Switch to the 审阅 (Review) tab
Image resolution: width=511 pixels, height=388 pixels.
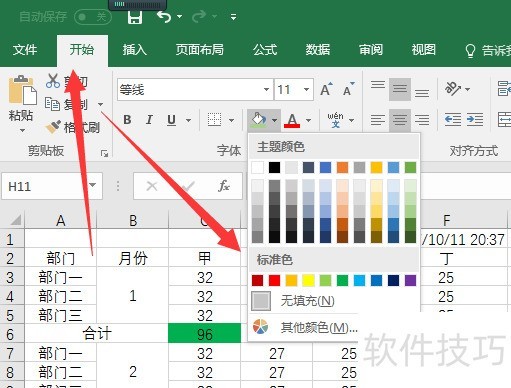[371, 50]
